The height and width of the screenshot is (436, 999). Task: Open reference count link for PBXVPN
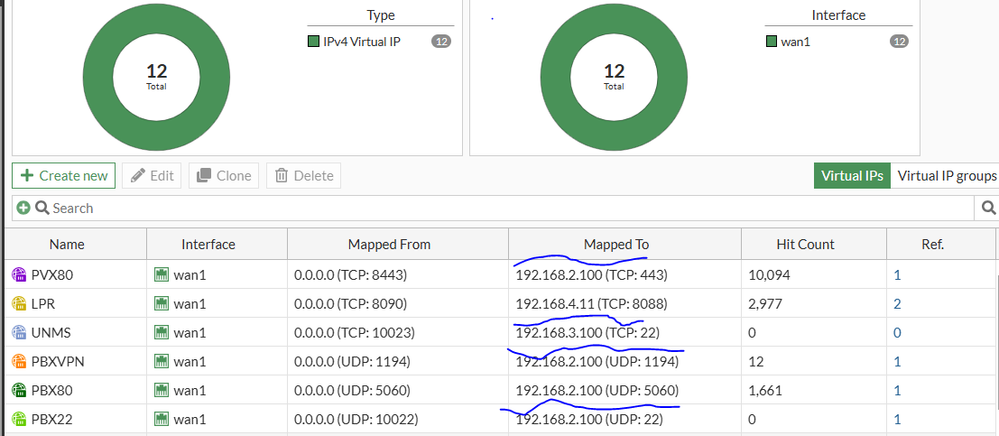897,362
